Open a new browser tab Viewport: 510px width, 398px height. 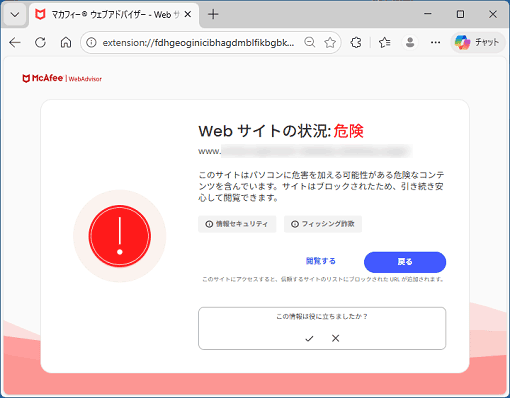(213, 14)
